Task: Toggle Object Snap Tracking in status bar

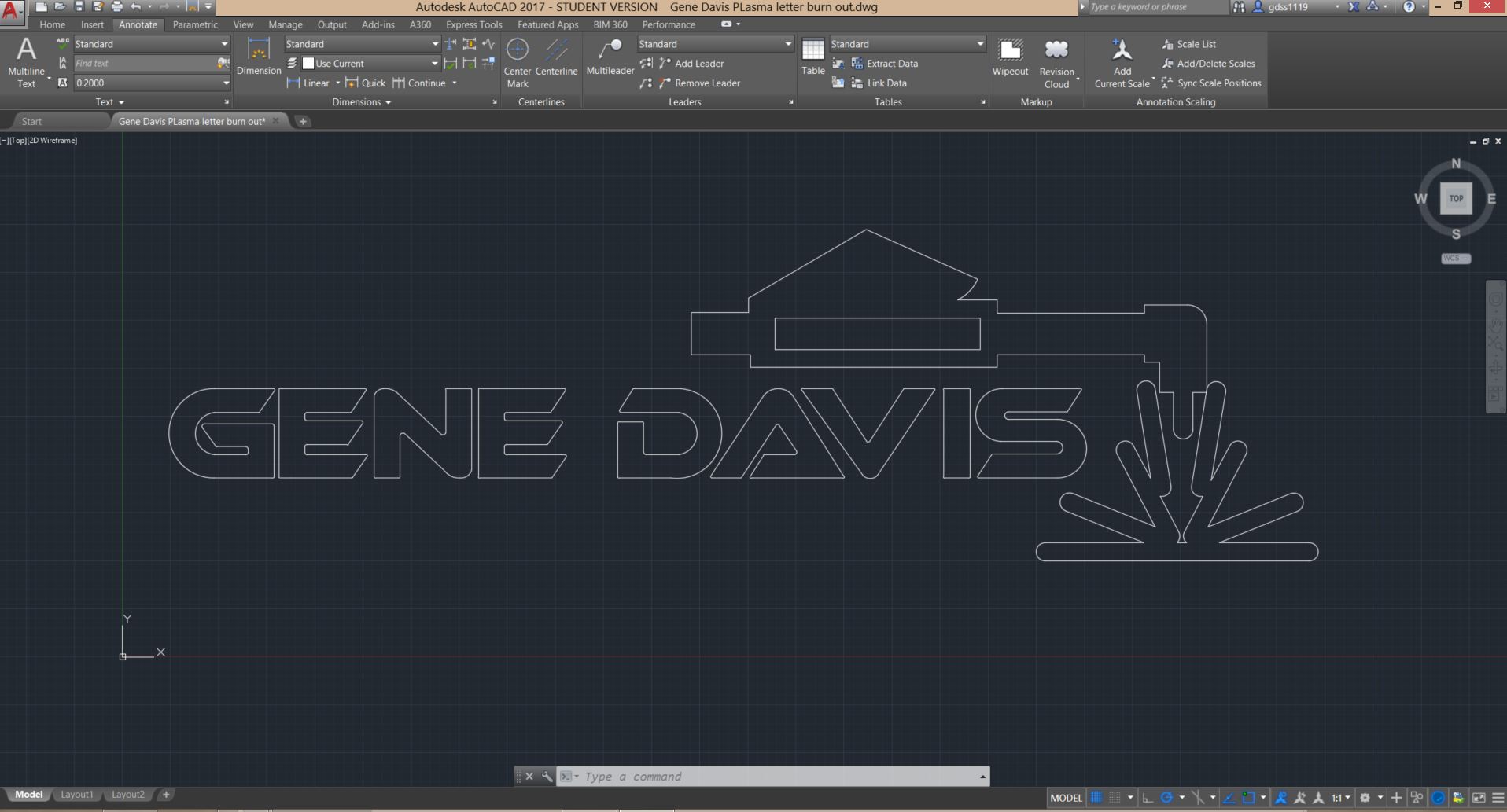Action: tap(1230, 798)
